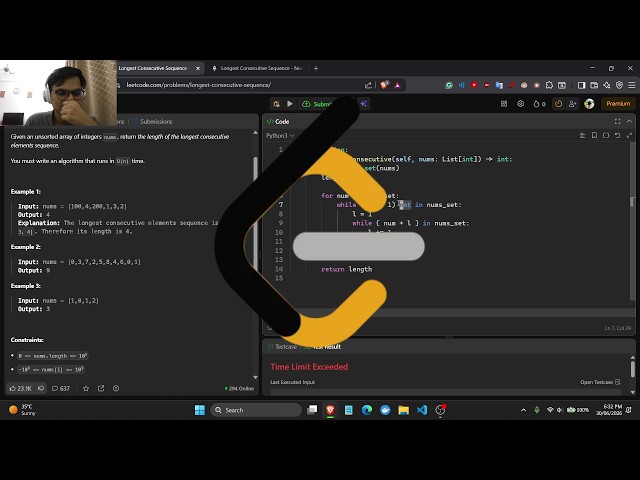640x480 pixels.
Task: Format the code with the align icon
Action: coord(582,136)
